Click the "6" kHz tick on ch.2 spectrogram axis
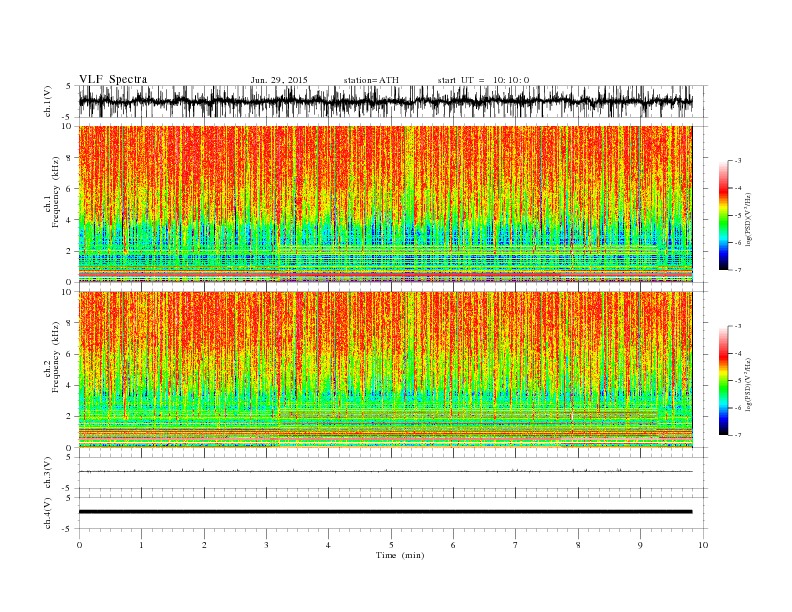 70,354
